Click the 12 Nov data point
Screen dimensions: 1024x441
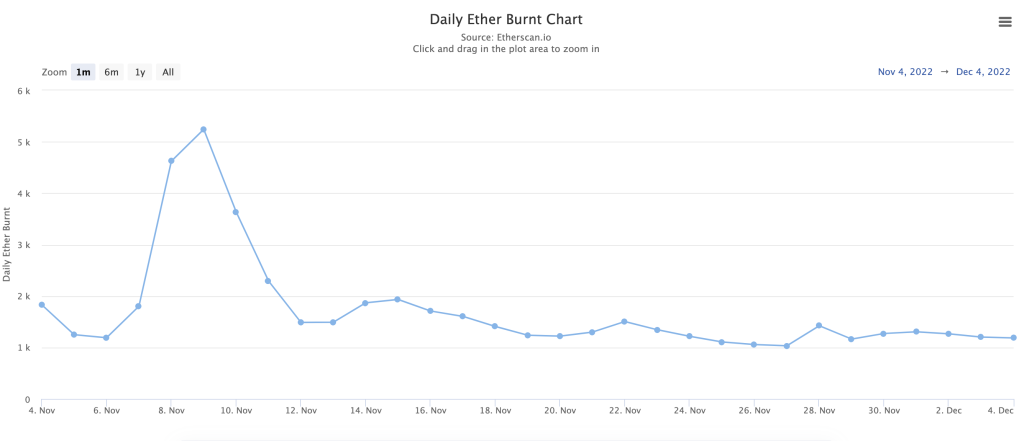tap(300, 322)
